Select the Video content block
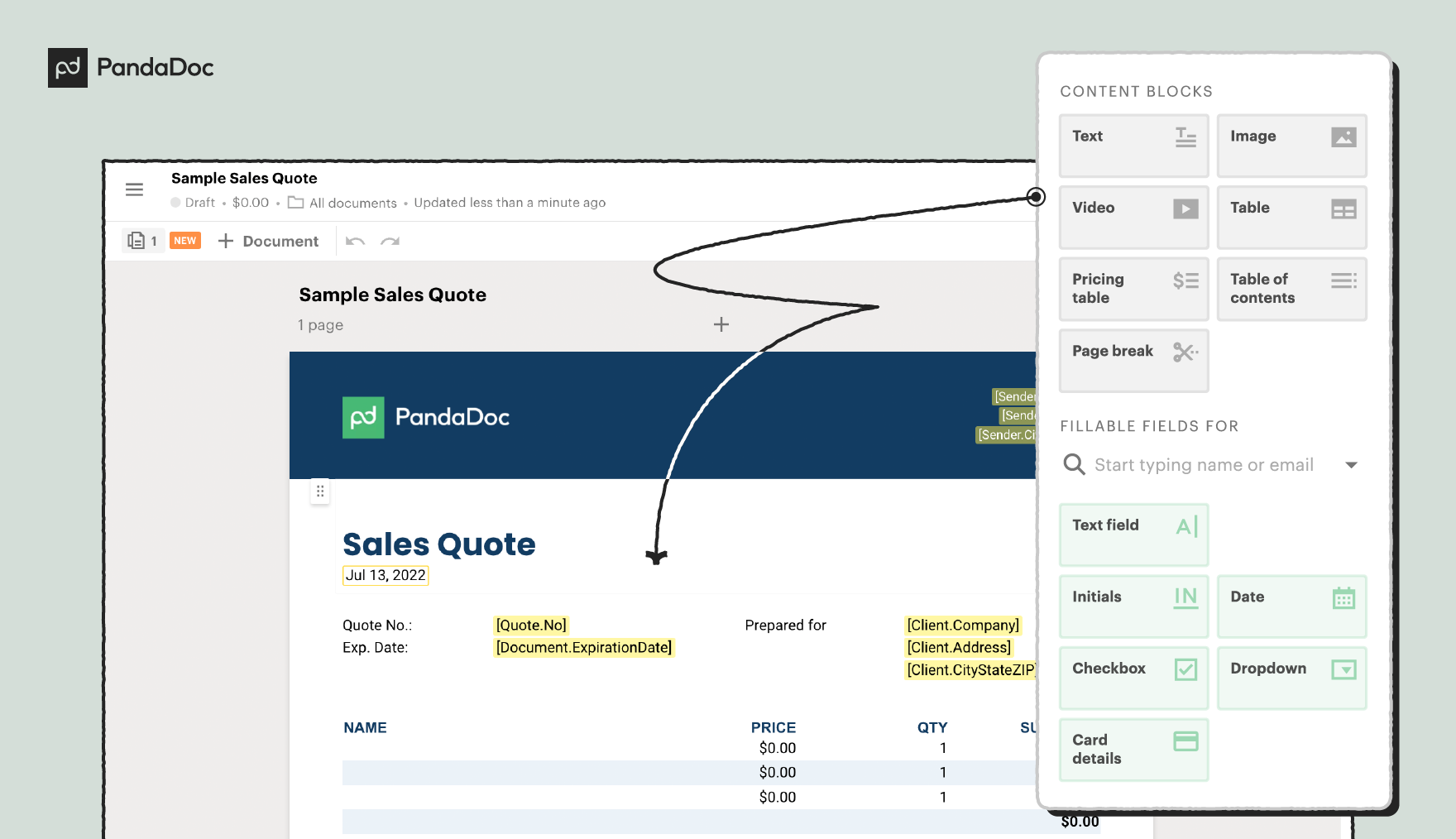This screenshot has height=839, width=1456. tap(1134, 217)
